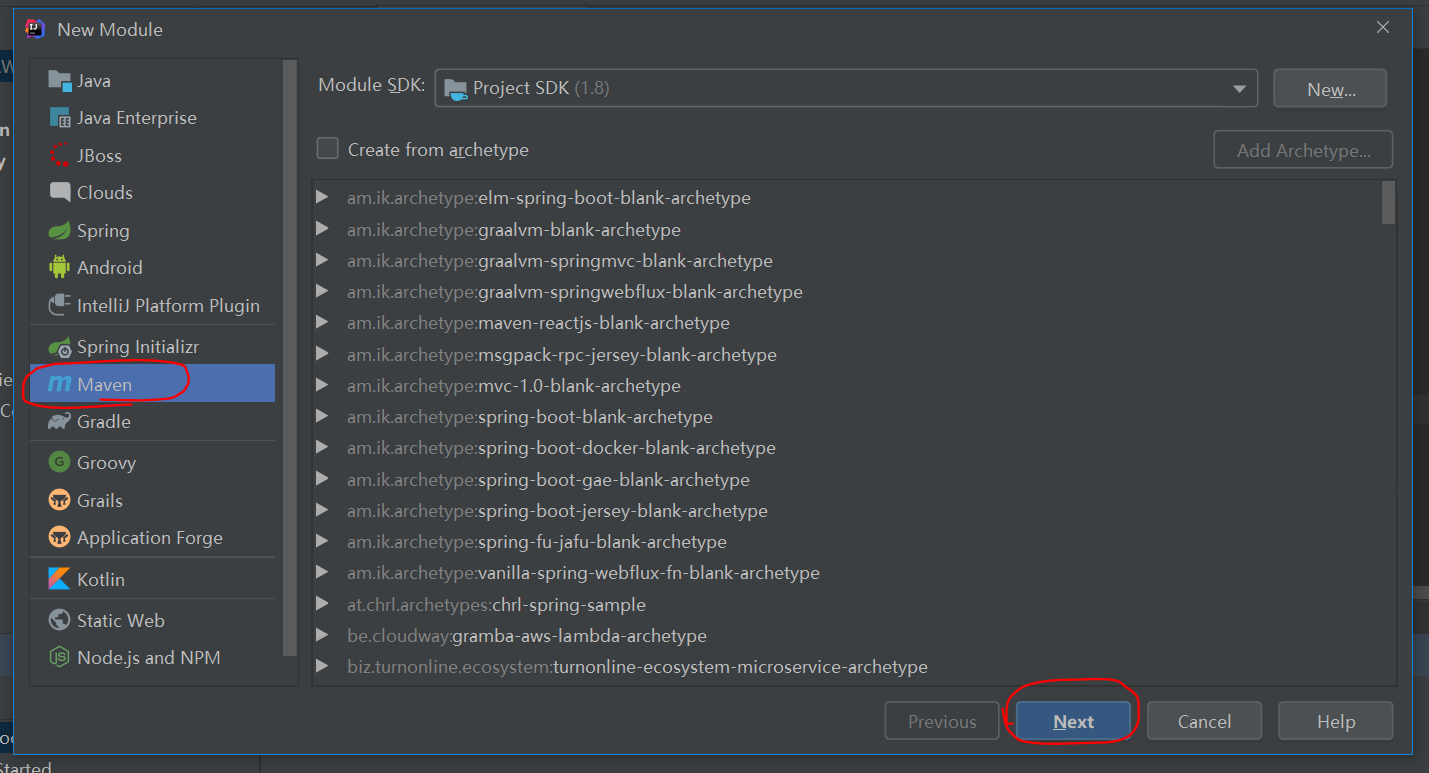
Task: Select Application Forge entry
Action: (153, 538)
